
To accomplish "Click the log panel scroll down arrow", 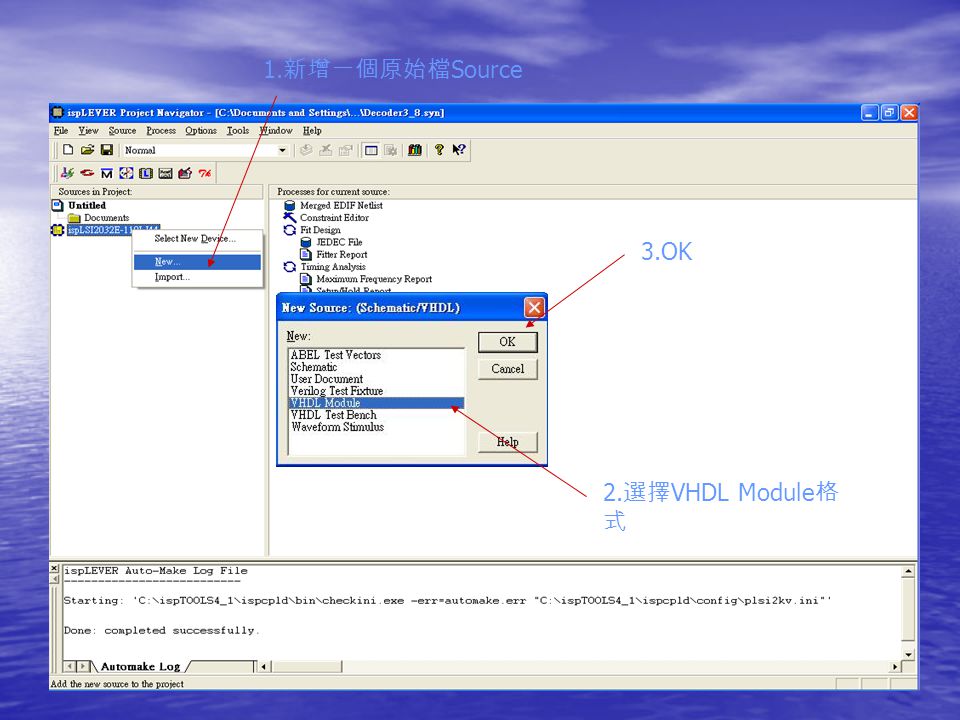I will (x=909, y=654).
